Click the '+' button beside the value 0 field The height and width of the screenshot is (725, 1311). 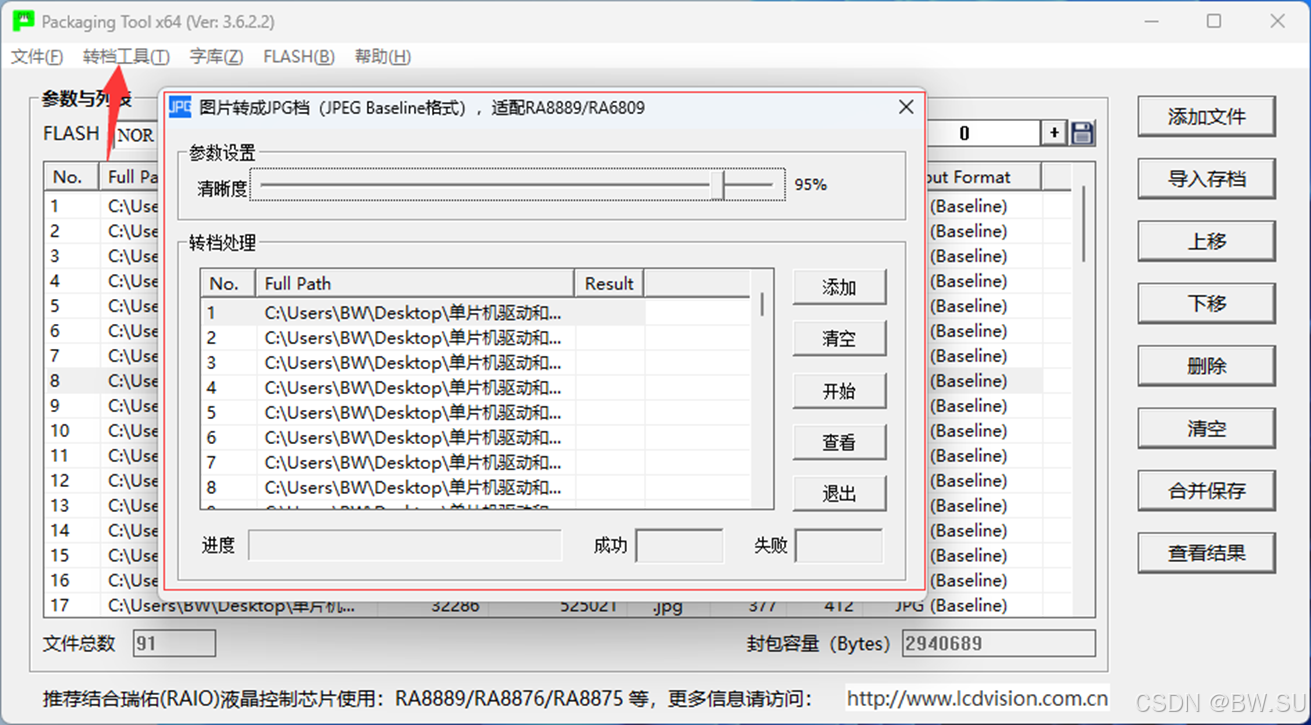coord(1056,131)
